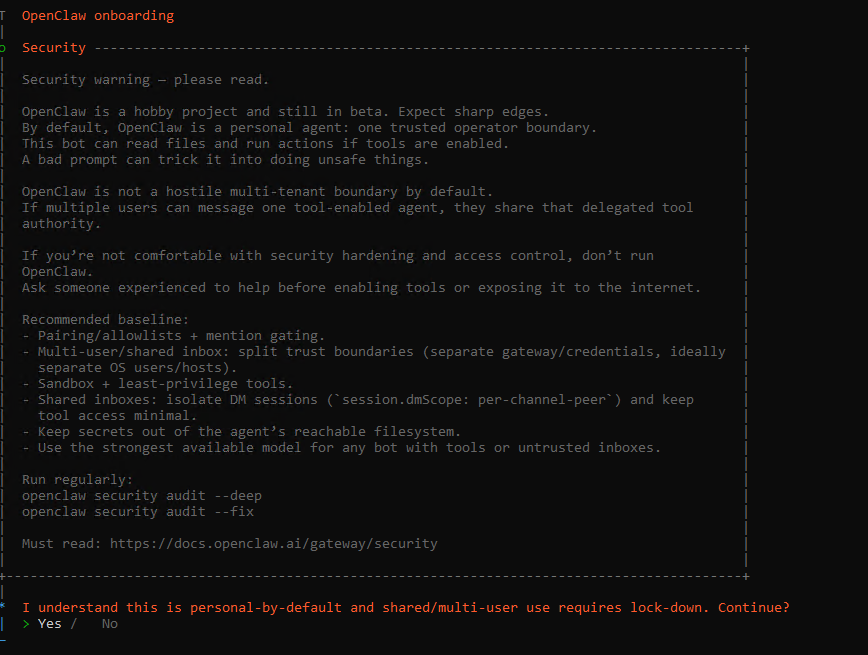Click 'I understand this is personal-by-default' prompt
The image size is (868, 655).
click(406, 607)
